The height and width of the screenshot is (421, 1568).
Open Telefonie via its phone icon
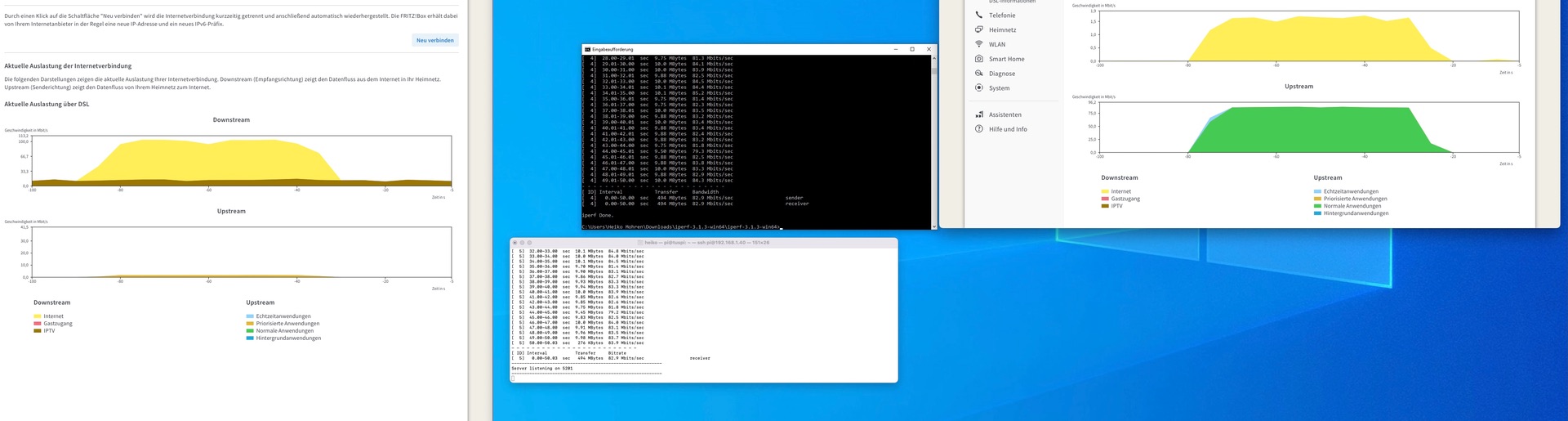point(978,15)
